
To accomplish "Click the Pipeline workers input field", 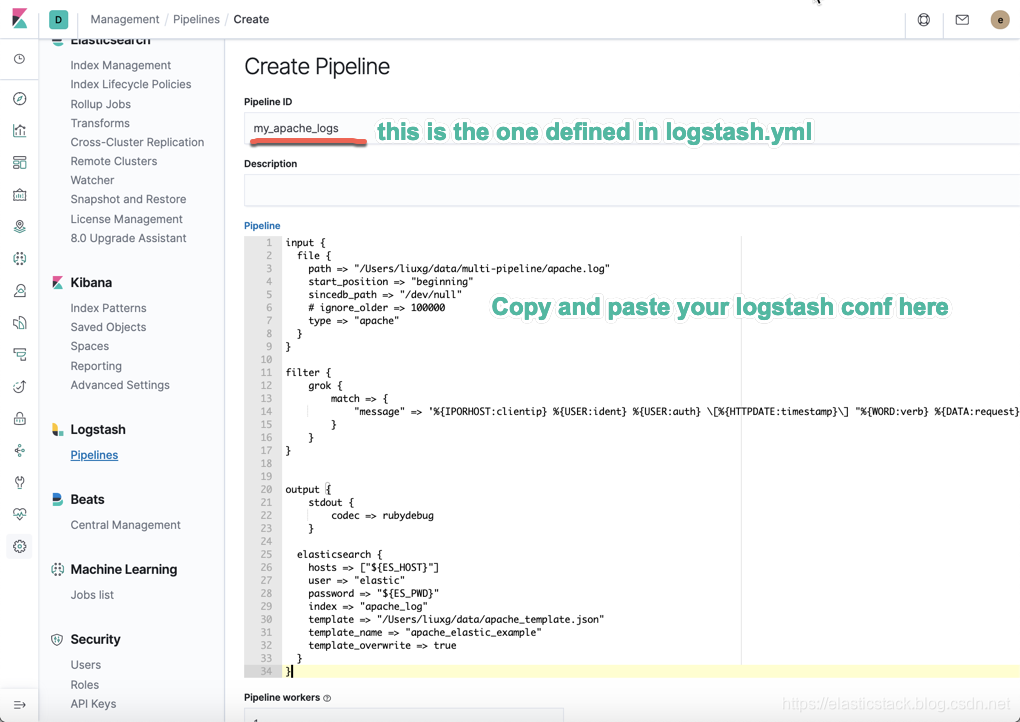I will [x=404, y=716].
